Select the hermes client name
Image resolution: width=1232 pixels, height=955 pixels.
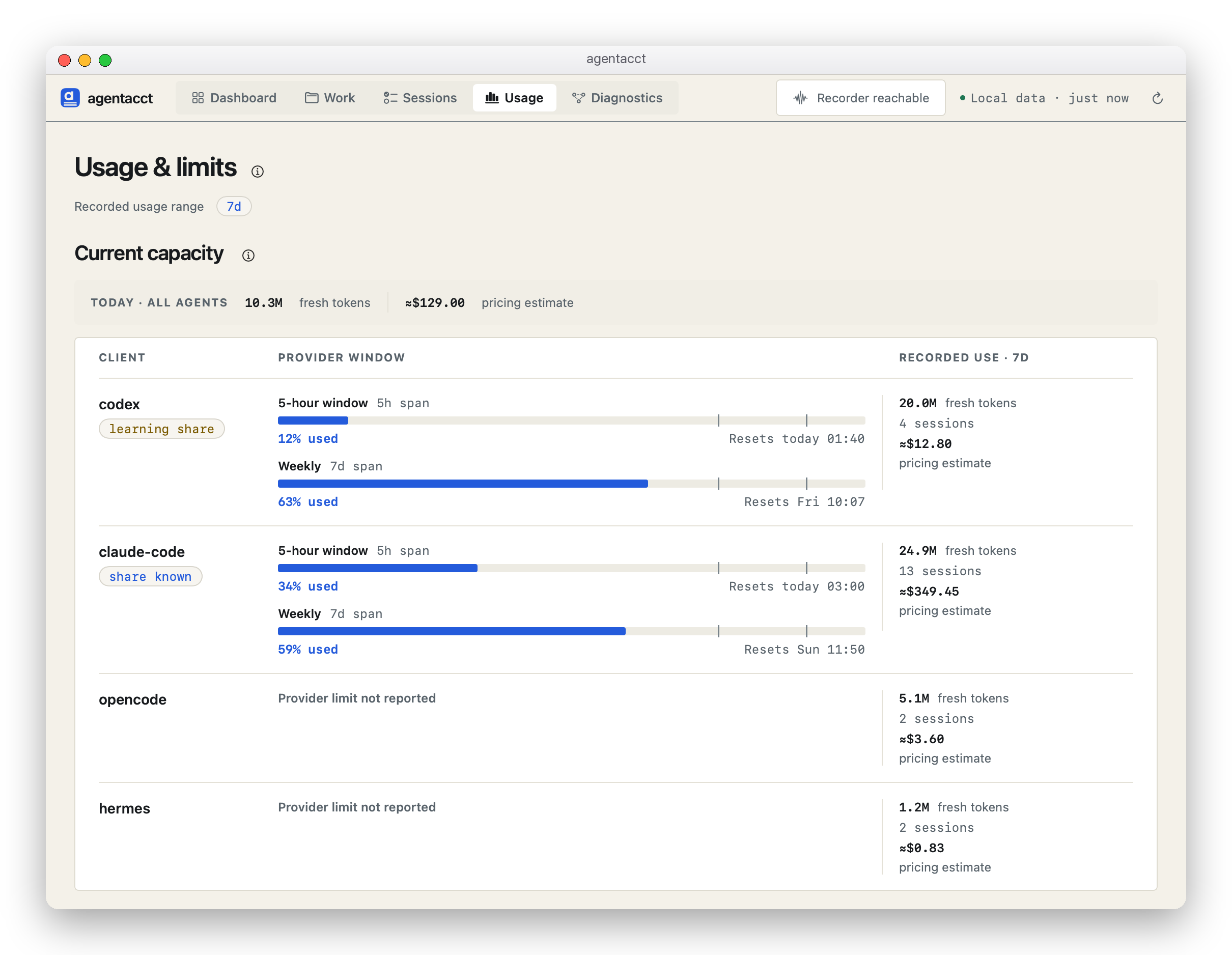(124, 808)
